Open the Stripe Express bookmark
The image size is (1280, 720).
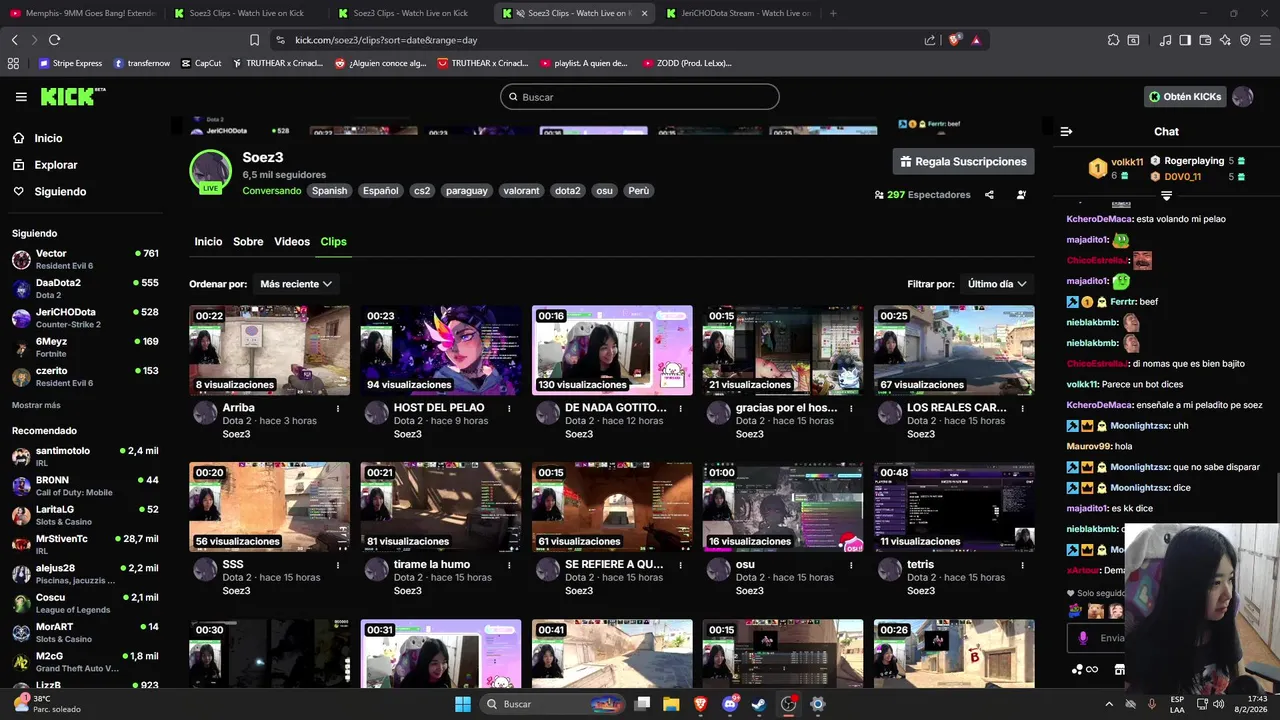[x=70, y=63]
